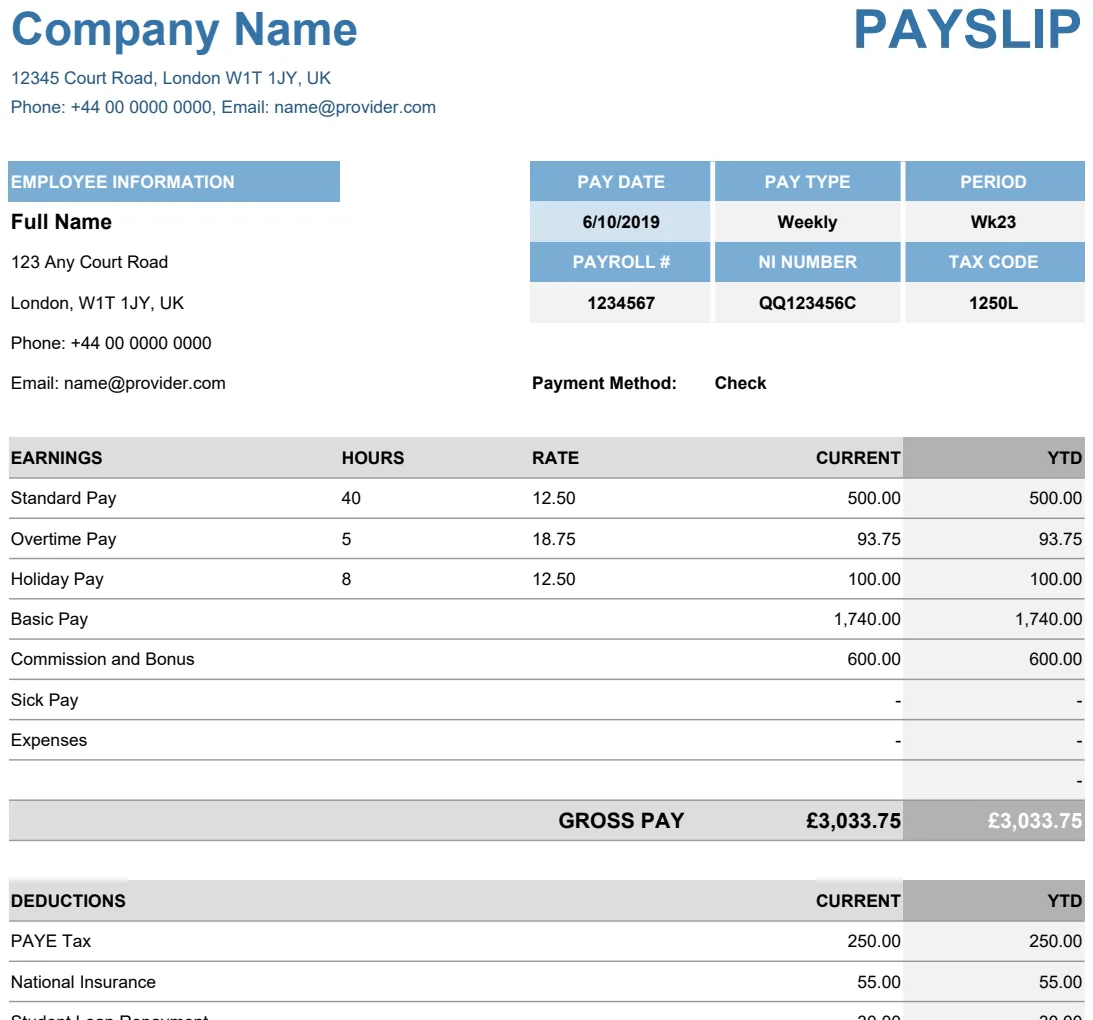Click the Standard Pay row label
Viewport: 1093px width, 1020px height.
click(63, 498)
